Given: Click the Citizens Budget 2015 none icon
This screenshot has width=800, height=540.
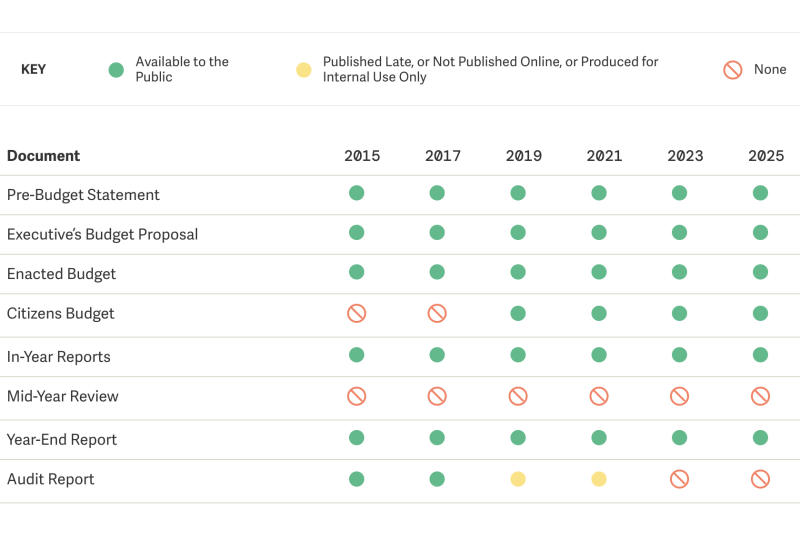Looking at the screenshot, I should [356, 313].
